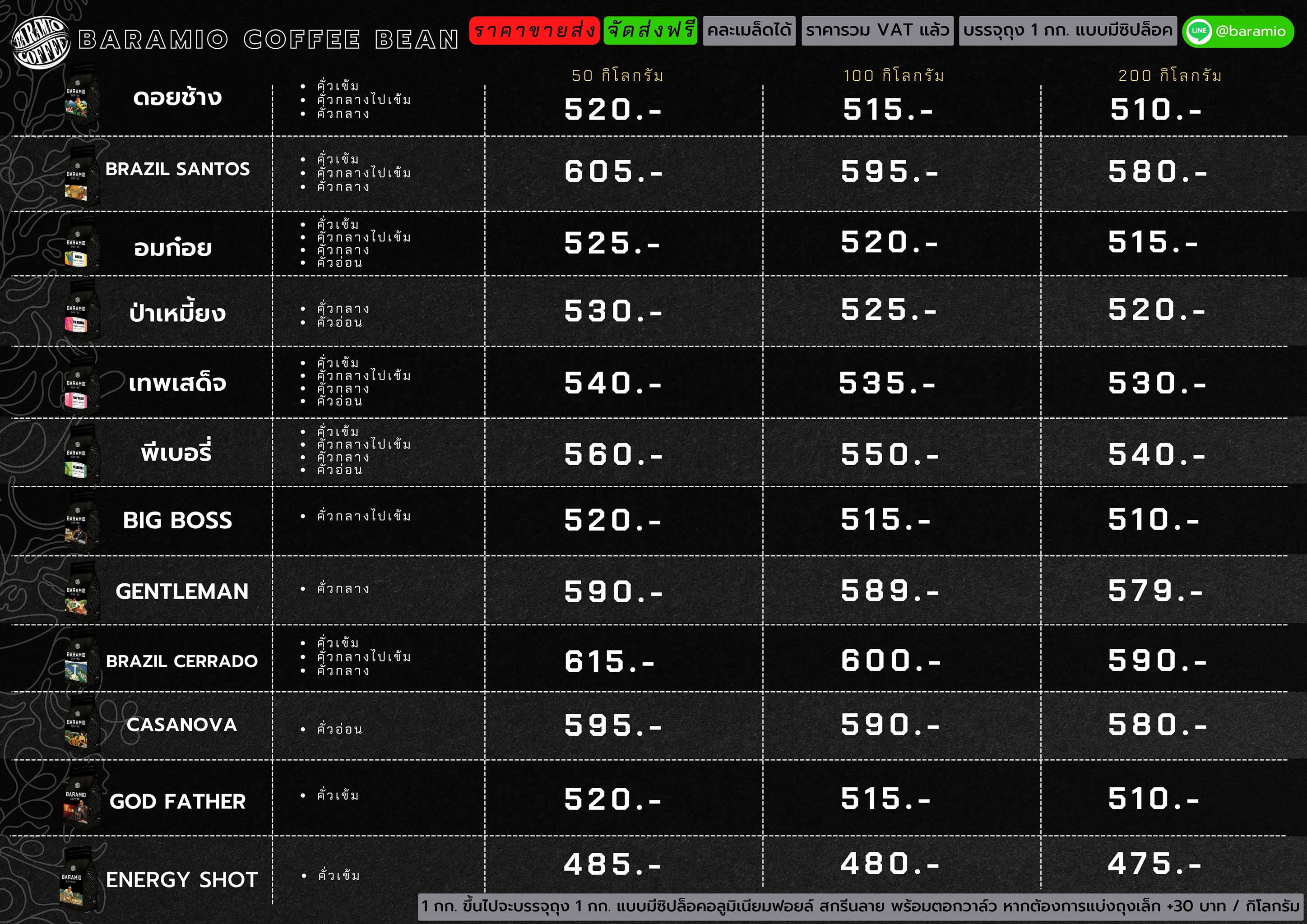The width and height of the screenshot is (1307, 924).
Task: Click the BRAZIL CERRADO coffee bag image
Action: pos(81,659)
